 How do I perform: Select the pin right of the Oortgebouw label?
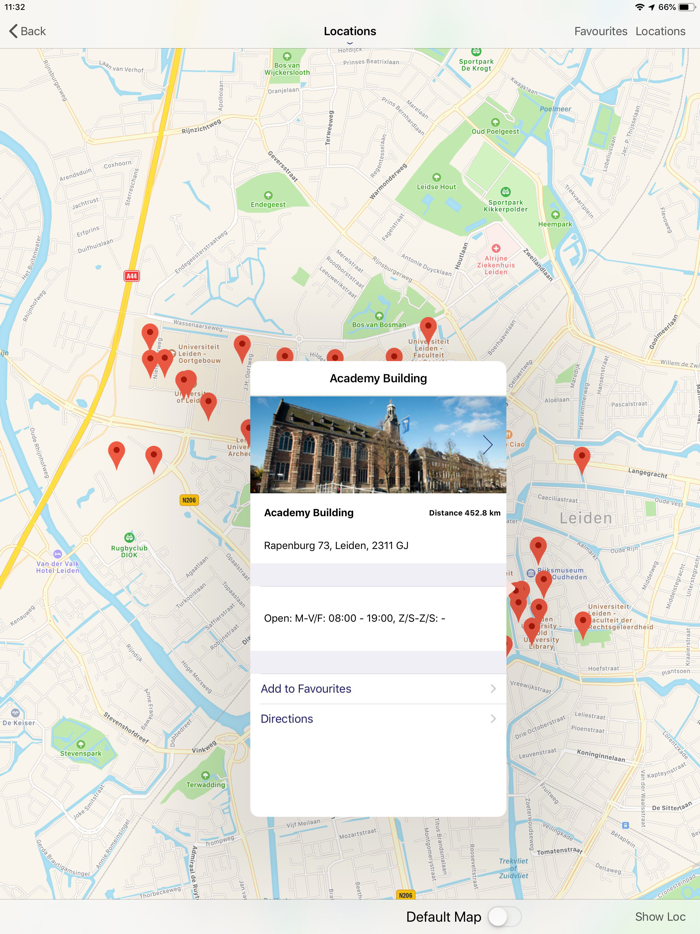pos(242,348)
